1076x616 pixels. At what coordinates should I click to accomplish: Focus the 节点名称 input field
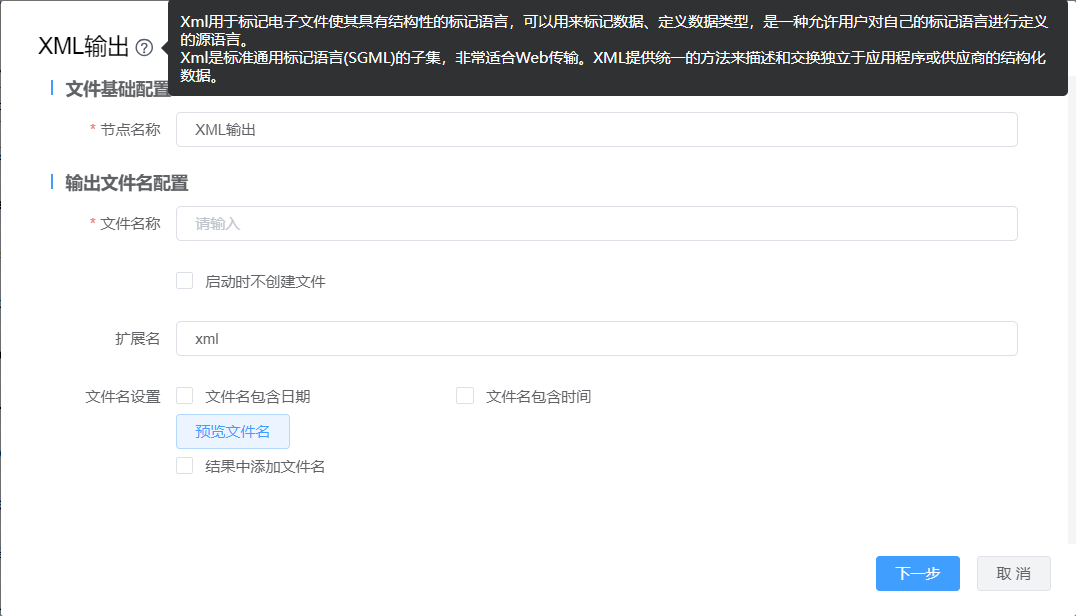point(596,130)
